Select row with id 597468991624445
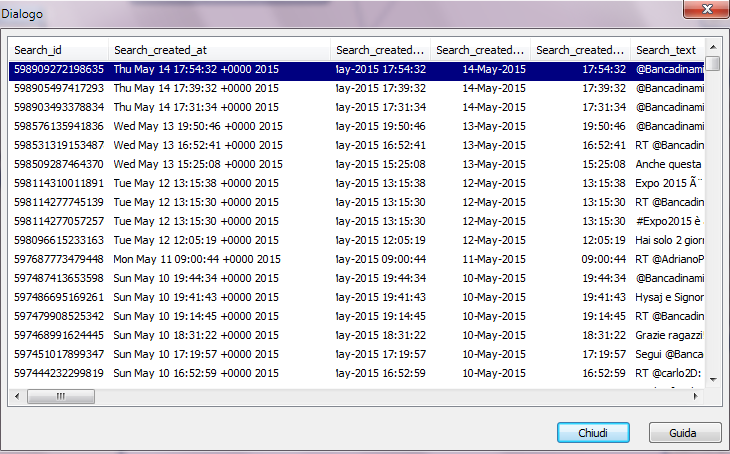The width and height of the screenshot is (730, 454). [x=356, y=335]
